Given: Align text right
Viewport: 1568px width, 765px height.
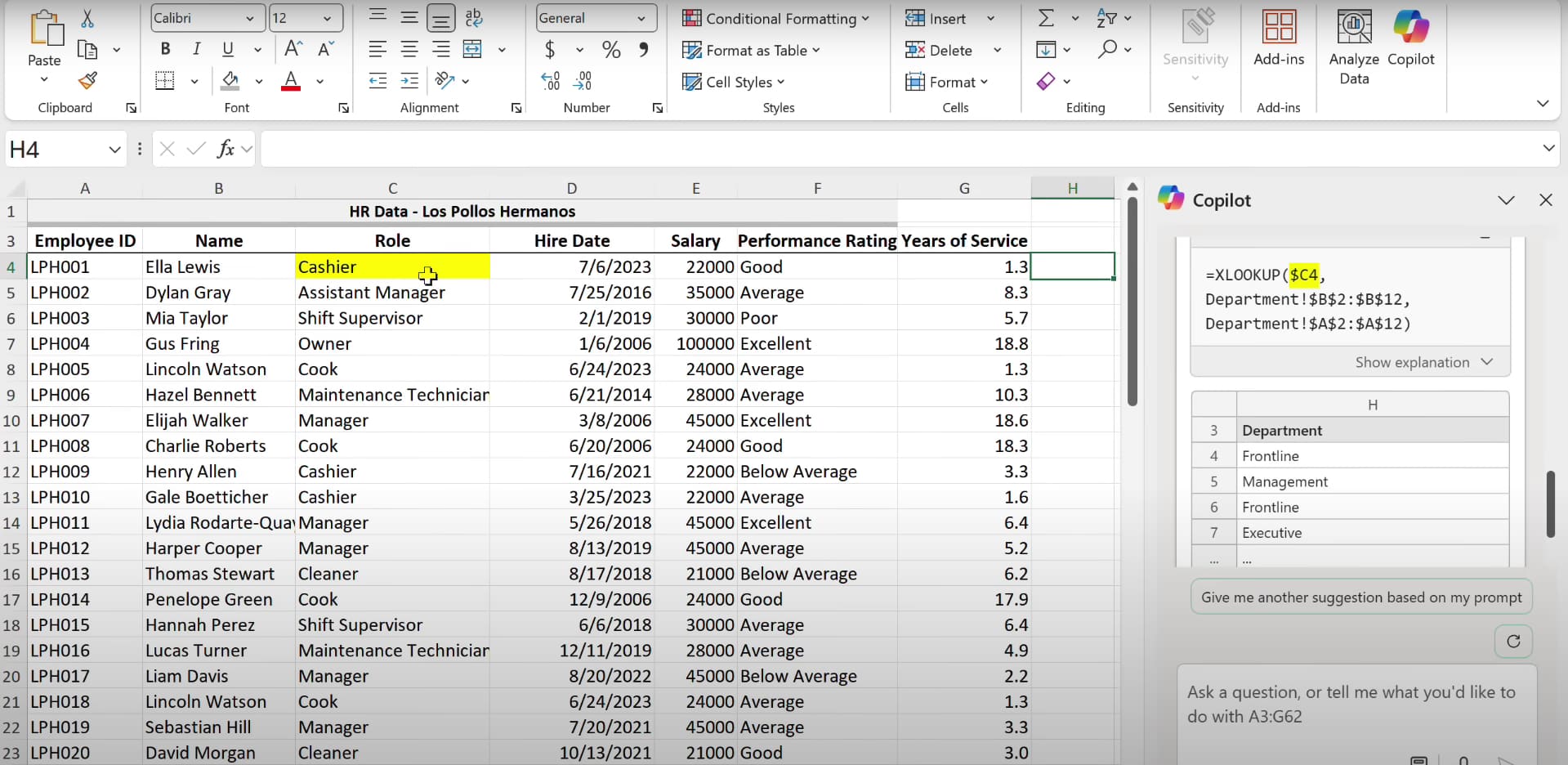Looking at the screenshot, I should point(441,49).
